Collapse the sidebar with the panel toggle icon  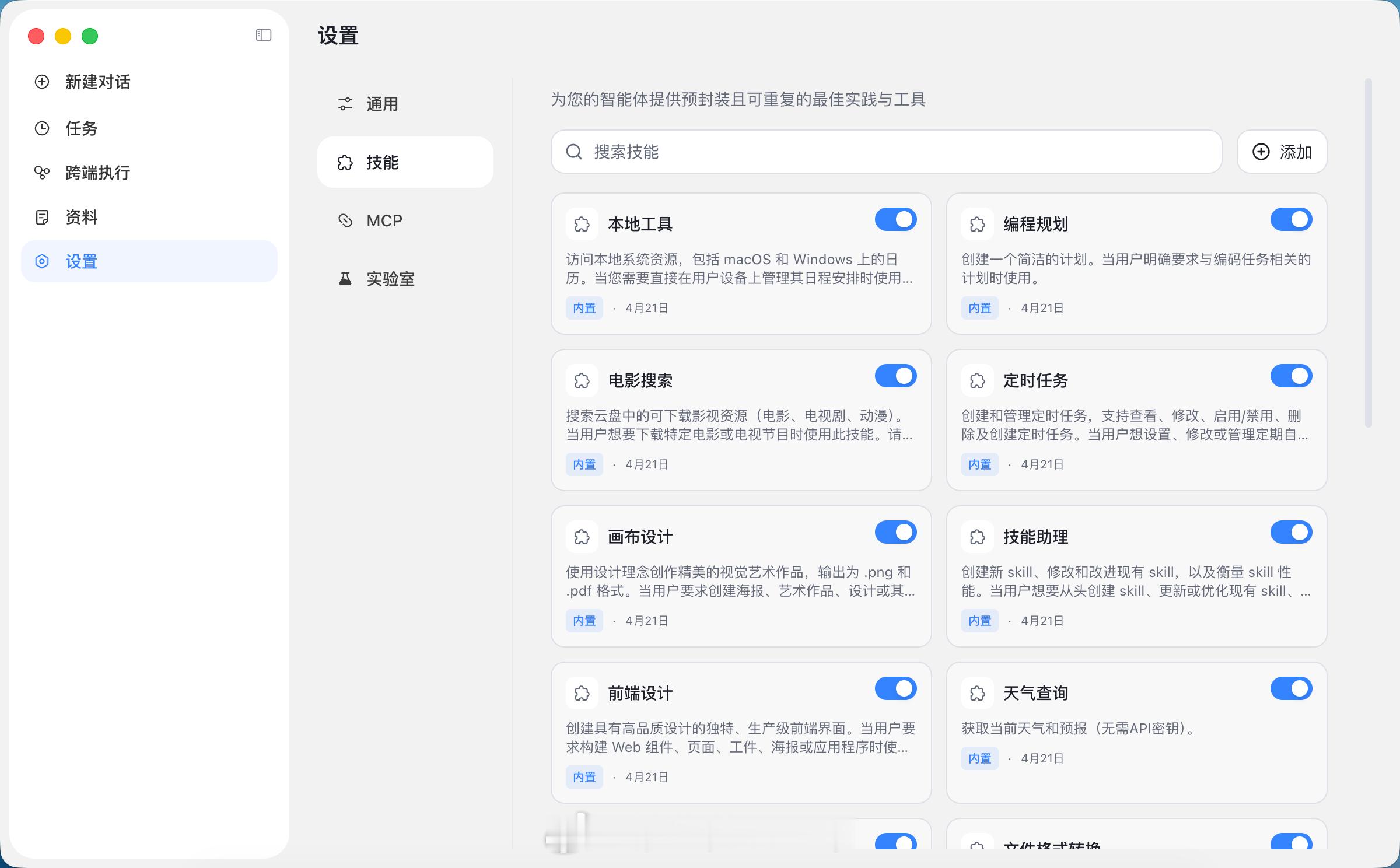262,36
